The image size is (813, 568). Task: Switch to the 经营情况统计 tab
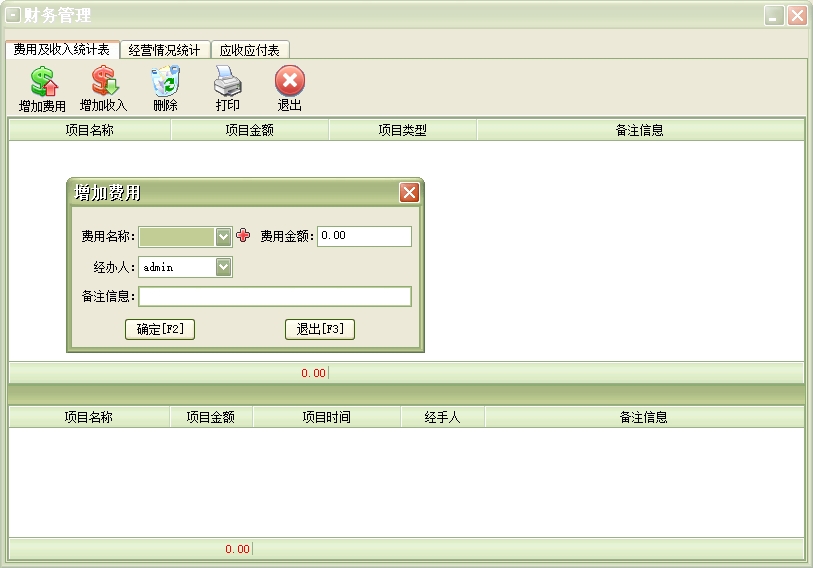tap(165, 50)
